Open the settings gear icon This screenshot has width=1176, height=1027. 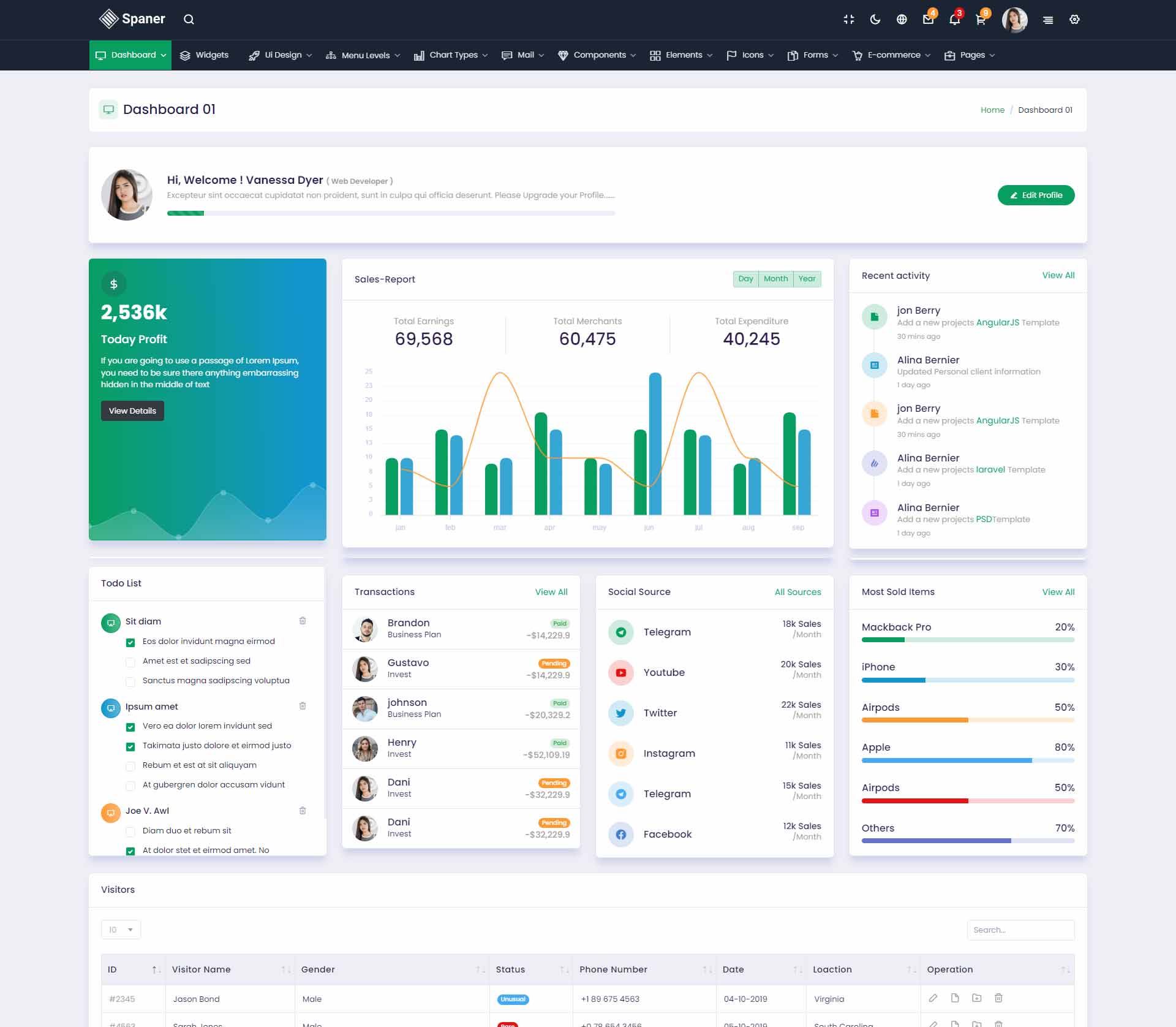(x=1074, y=20)
